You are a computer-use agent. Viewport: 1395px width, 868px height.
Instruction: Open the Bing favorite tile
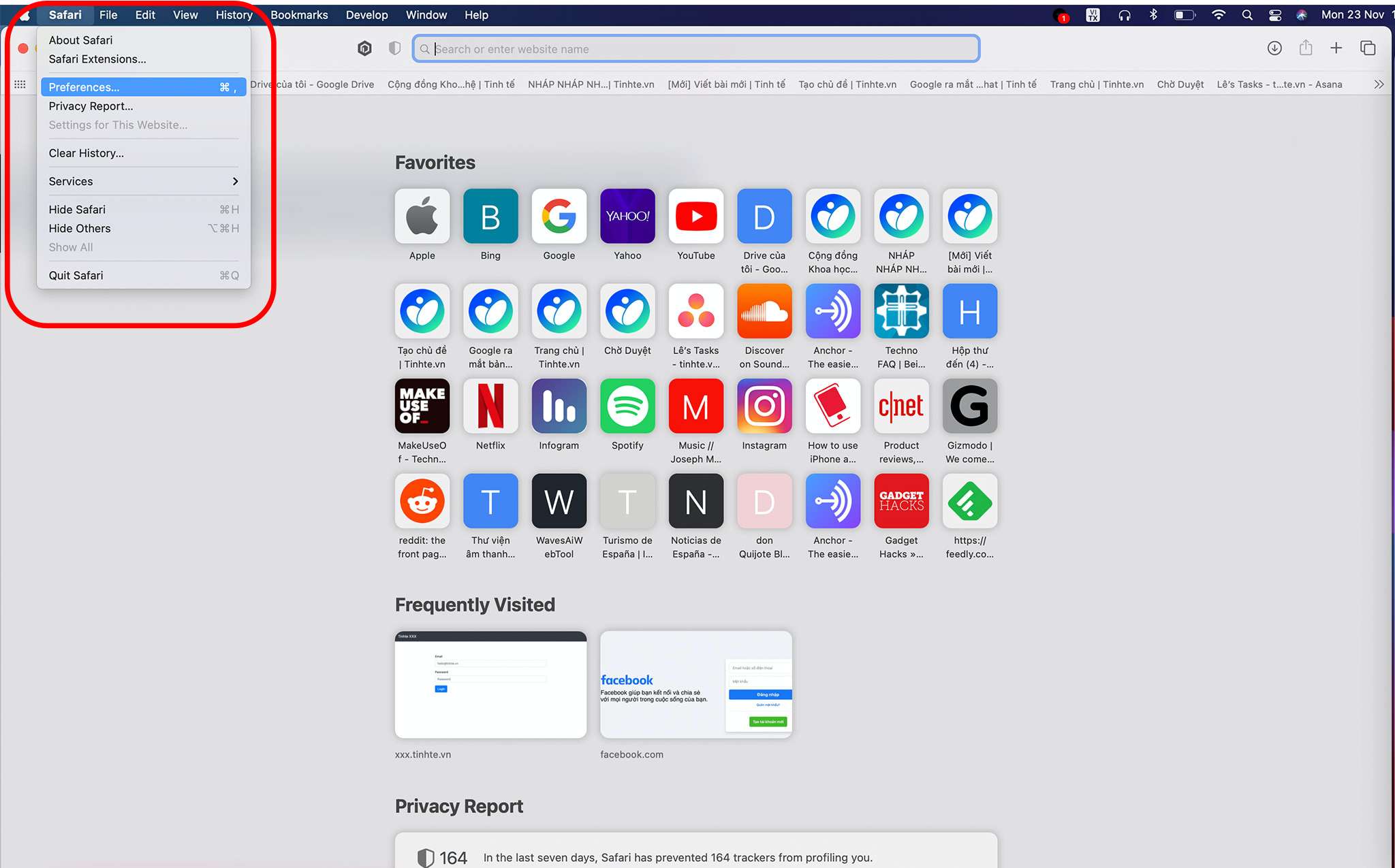[x=490, y=216]
